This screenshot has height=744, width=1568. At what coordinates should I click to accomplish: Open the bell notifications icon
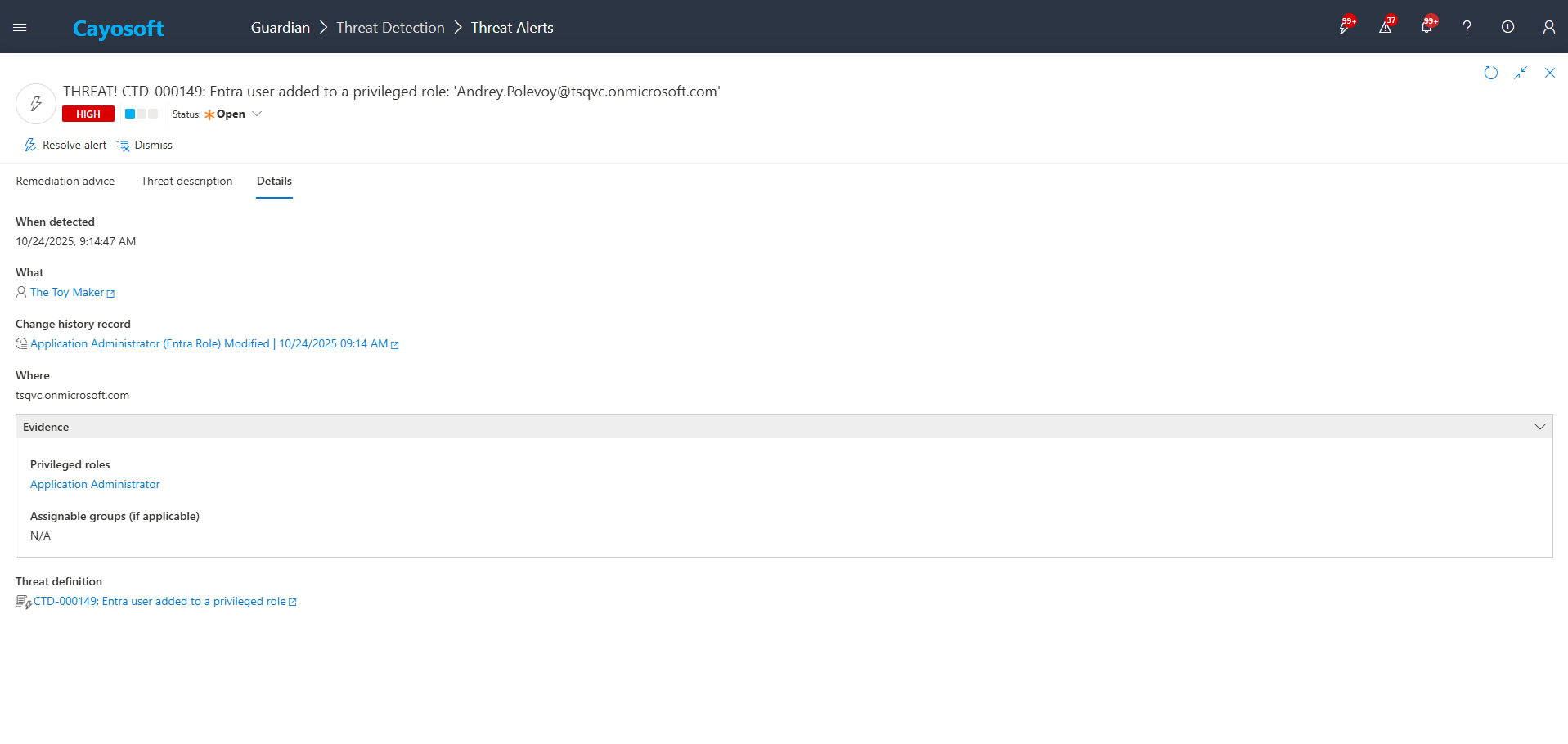coord(1426,27)
